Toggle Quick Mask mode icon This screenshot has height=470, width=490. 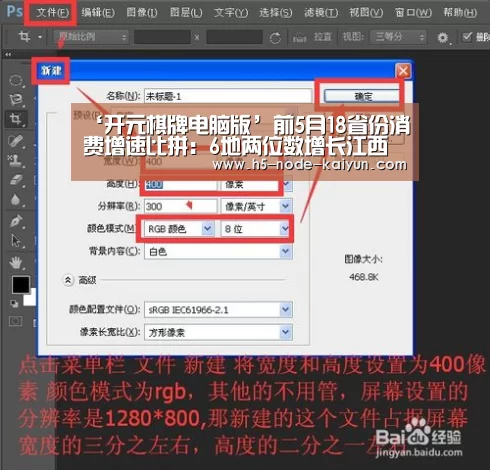click(x=15, y=321)
